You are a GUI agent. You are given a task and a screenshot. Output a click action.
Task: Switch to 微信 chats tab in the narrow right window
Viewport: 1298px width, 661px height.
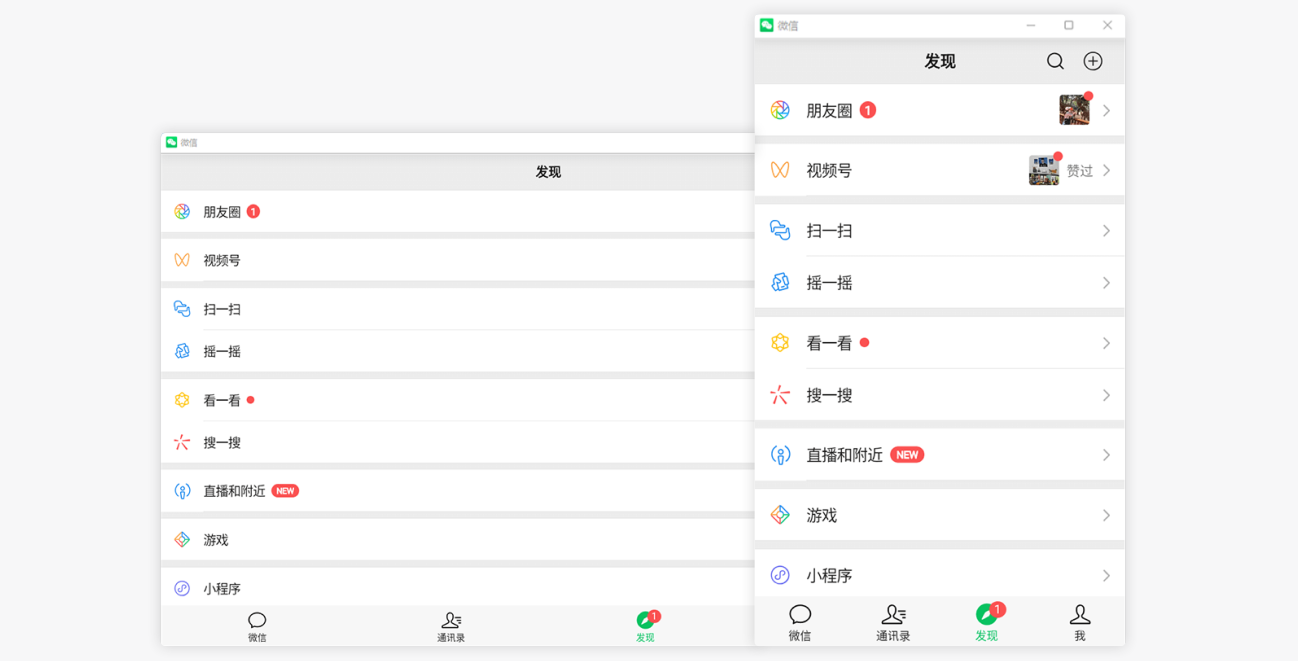click(800, 621)
